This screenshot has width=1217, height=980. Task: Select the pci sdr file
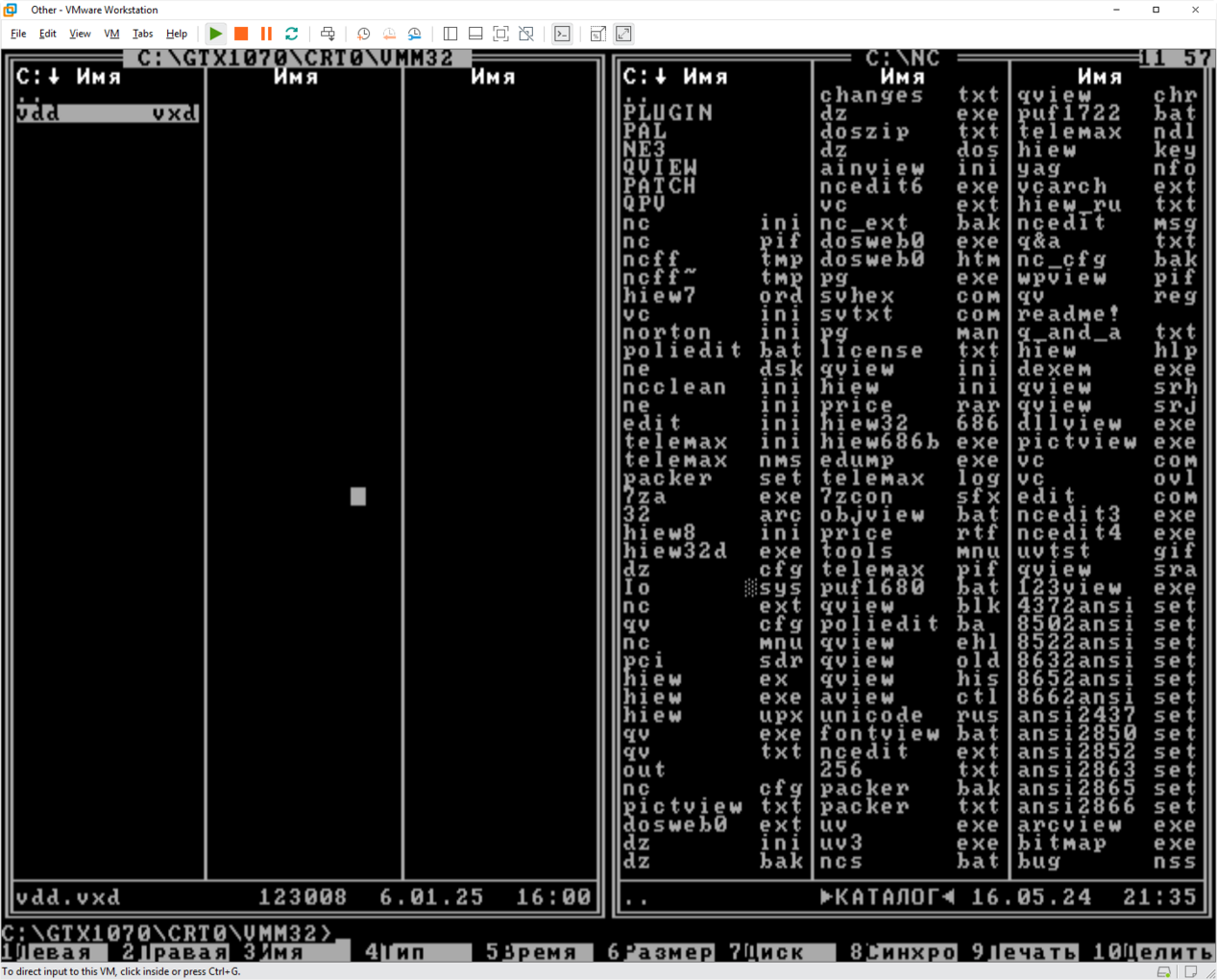712,661
